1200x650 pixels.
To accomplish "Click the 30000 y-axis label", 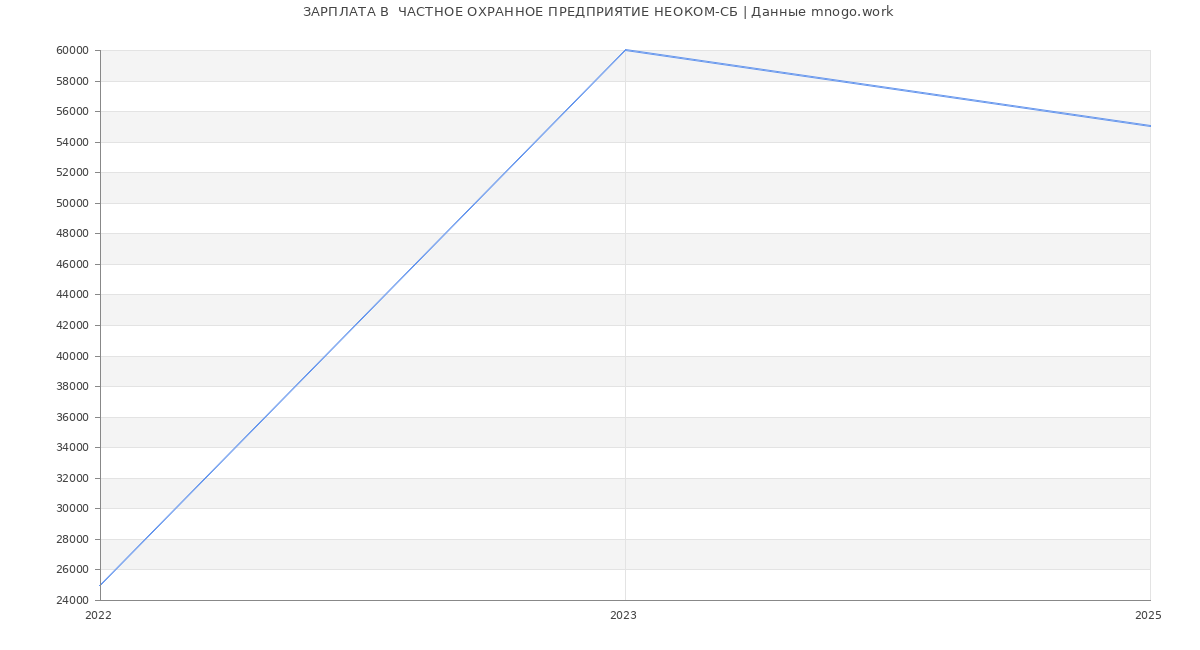I will 72,508.
